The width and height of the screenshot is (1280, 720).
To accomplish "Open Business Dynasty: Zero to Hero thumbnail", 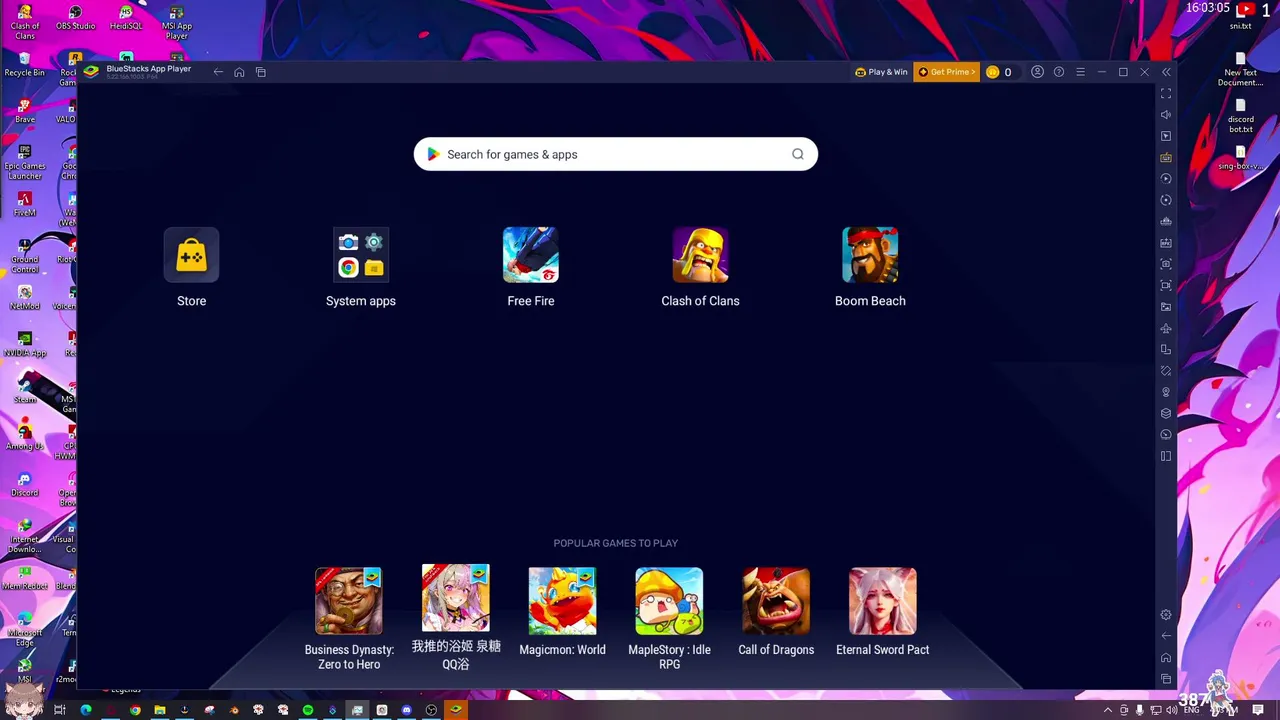I will pos(349,601).
